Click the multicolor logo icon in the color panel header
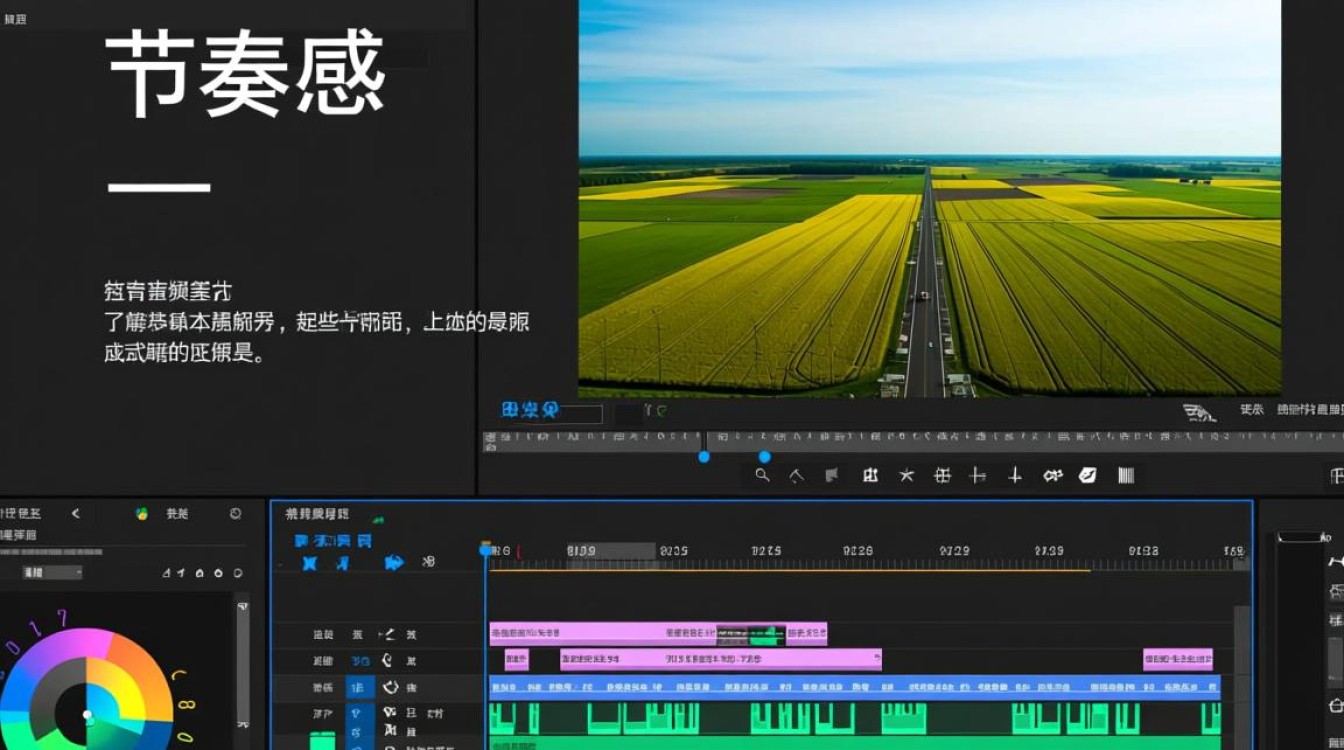This screenshot has height=750, width=1344. click(142, 514)
